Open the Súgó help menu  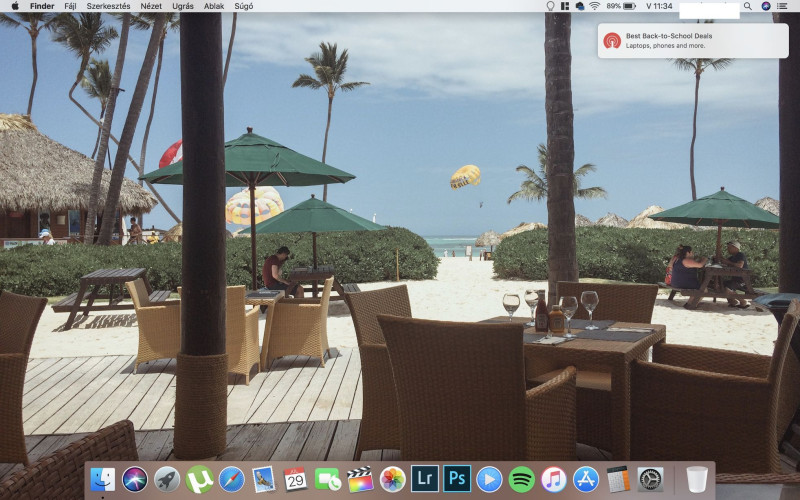tap(243, 6)
